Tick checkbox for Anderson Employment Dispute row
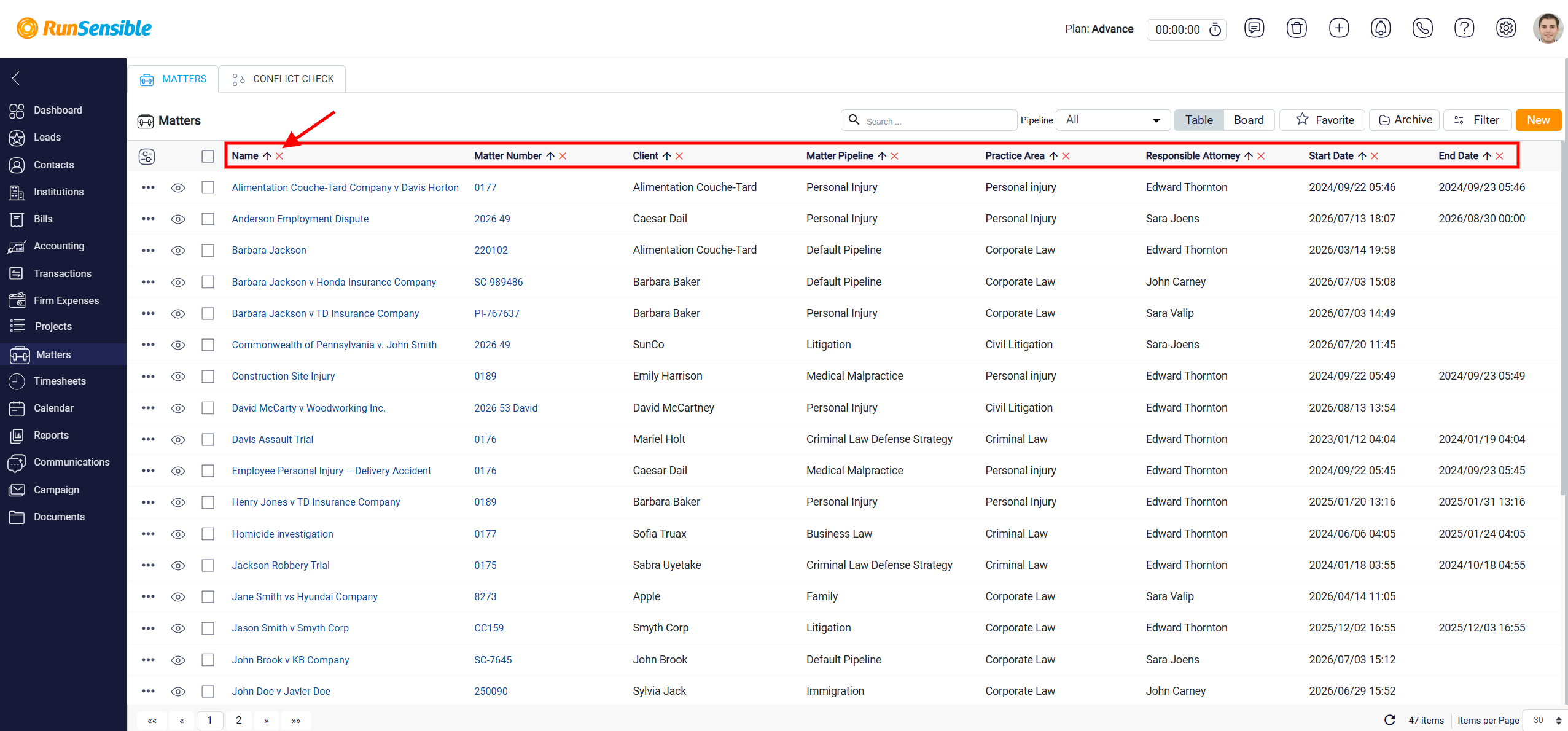Image resolution: width=1568 pixels, height=731 pixels. [x=208, y=219]
